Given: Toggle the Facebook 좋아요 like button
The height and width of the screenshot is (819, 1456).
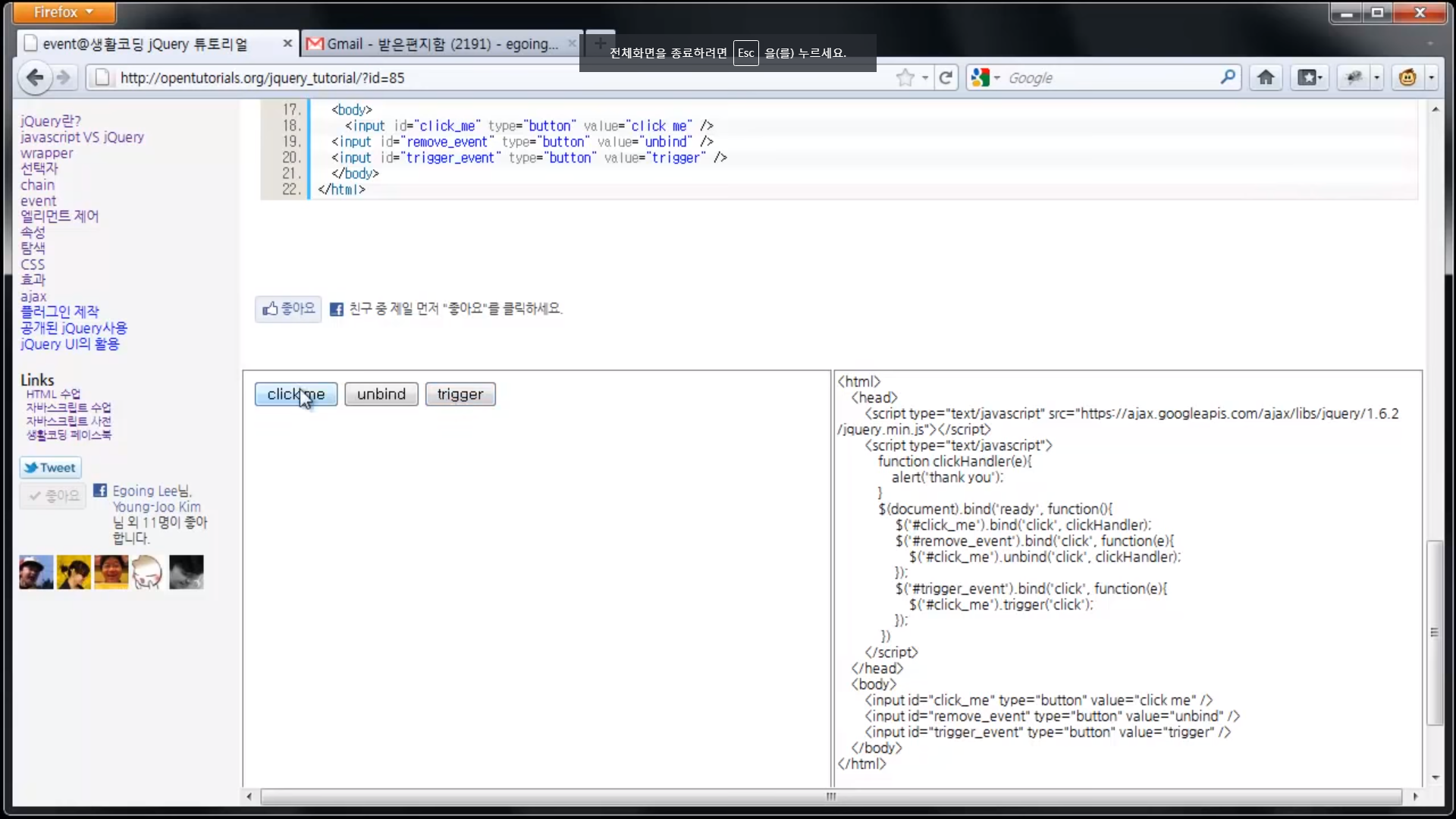Looking at the screenshot, I should (288, 309).
